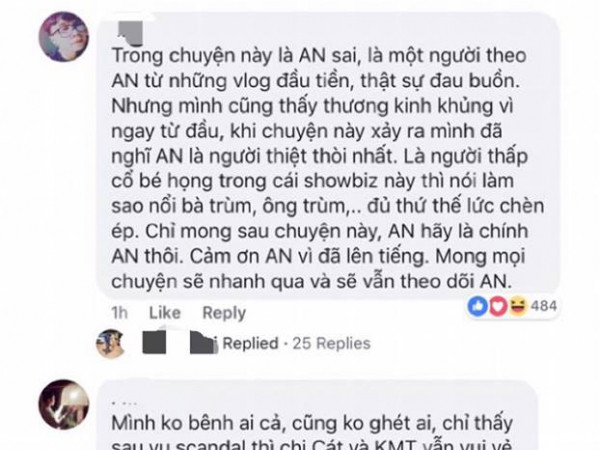Click the thumbs-up Like reaction icon
This screenshot has height=450, width=600.
click(478, 306)
